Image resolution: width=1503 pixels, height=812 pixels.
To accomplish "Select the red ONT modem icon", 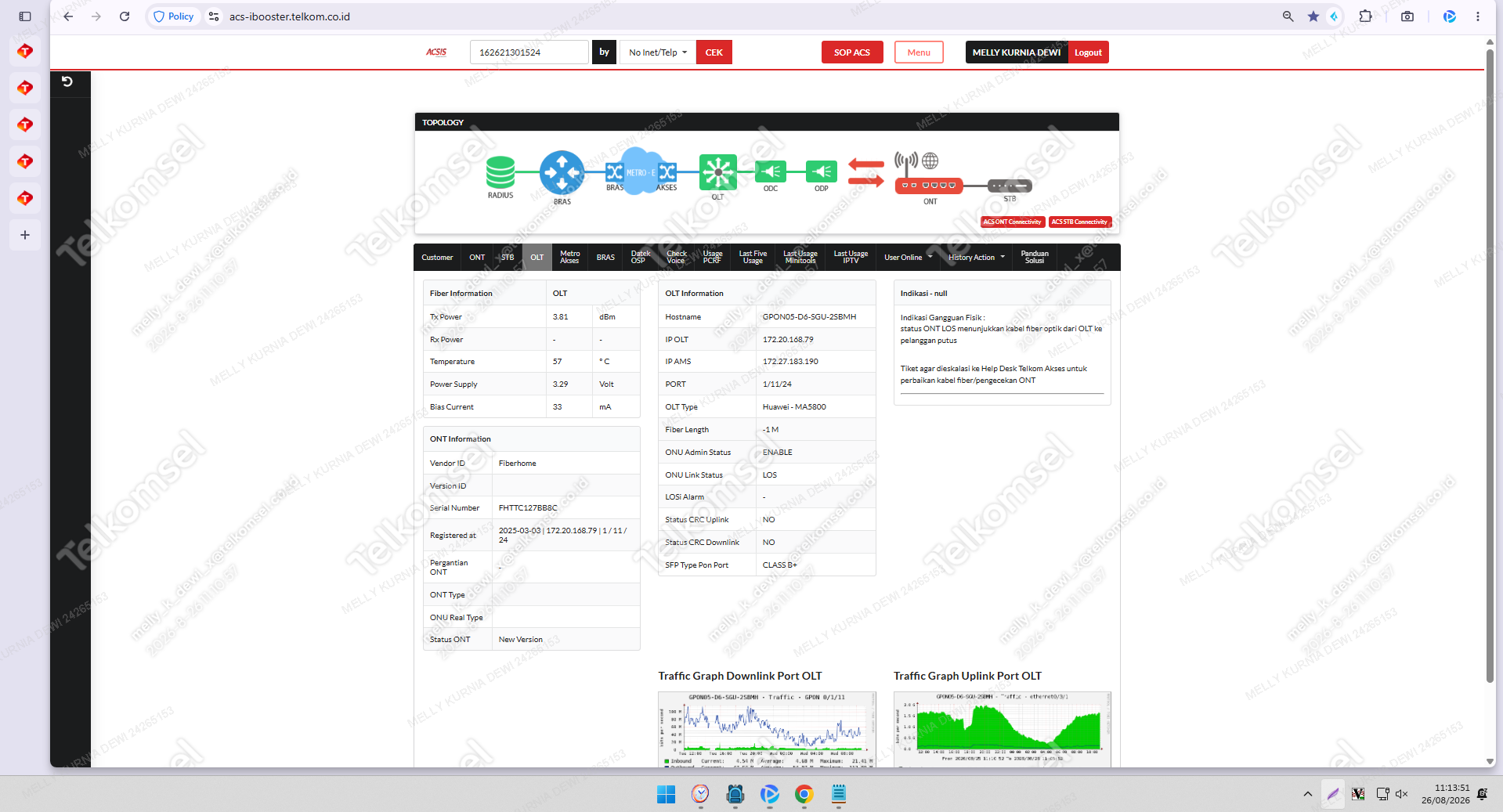I will click(x=929, y=186).
